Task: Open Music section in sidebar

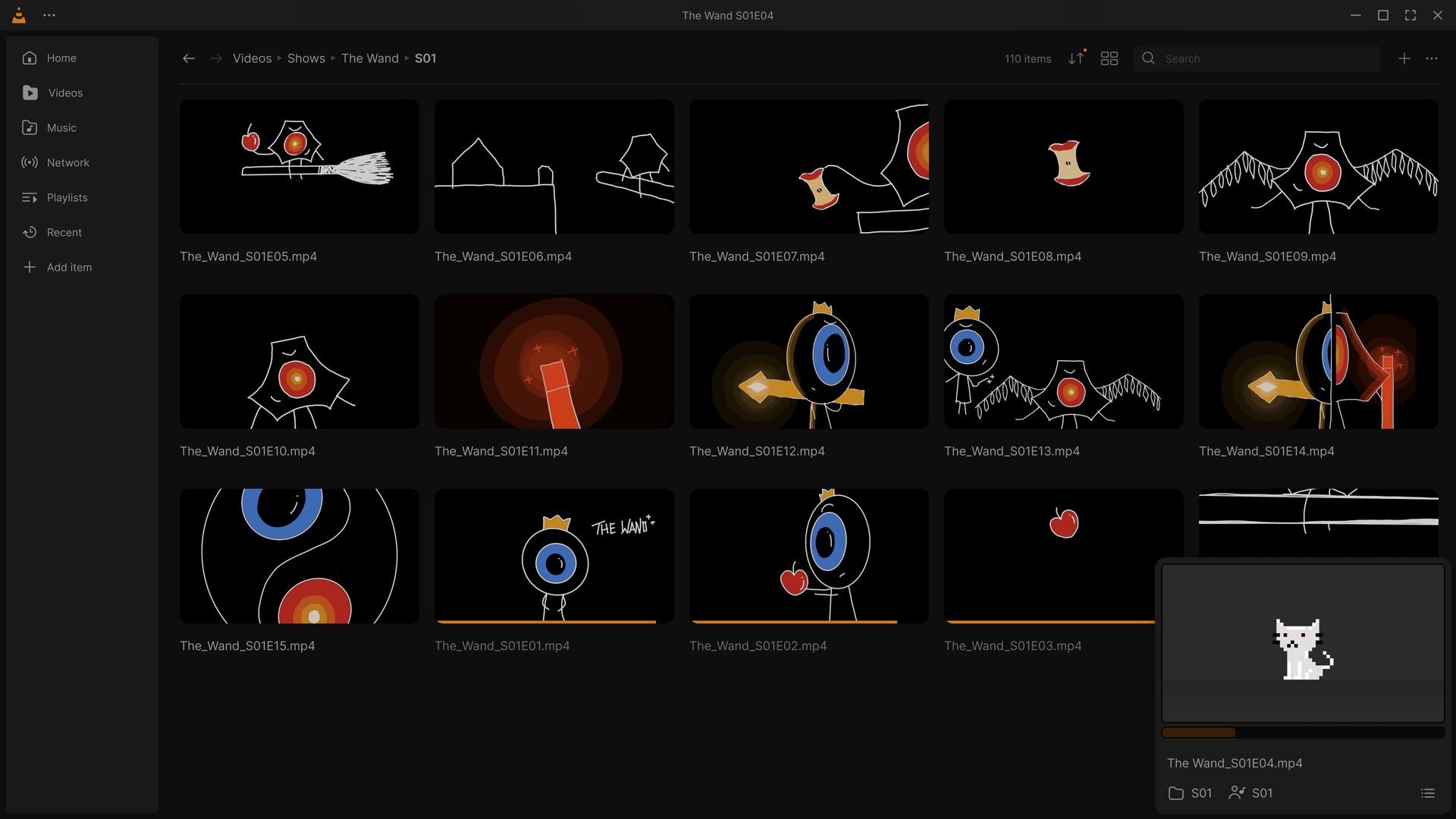Action: point(83,128)
